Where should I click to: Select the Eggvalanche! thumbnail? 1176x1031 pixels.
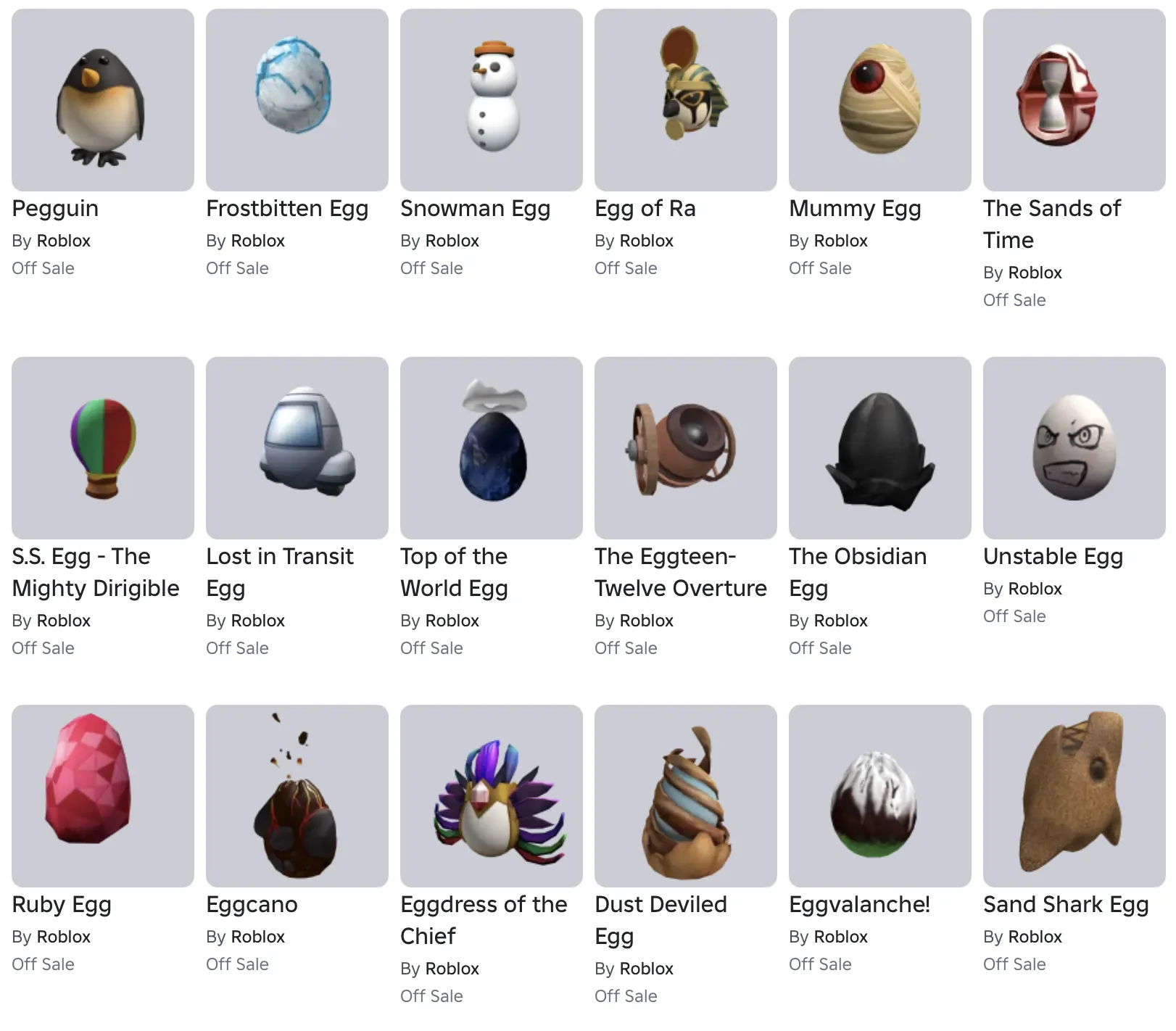(x=880, y=796)
